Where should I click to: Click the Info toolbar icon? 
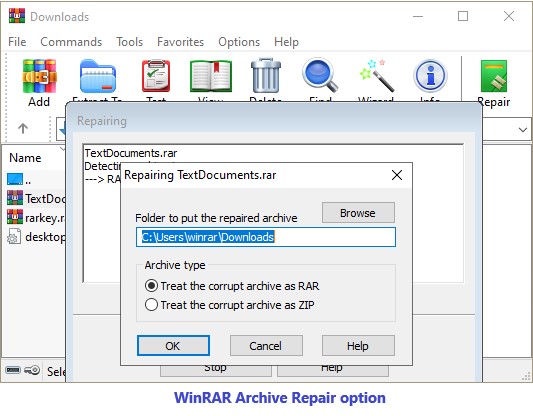[430, 76]
